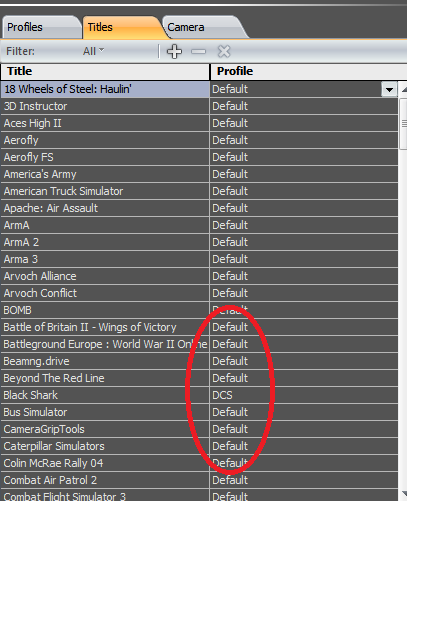Select the Titles tab
Viewport: 443px width, 624px height.
(122, 27)
